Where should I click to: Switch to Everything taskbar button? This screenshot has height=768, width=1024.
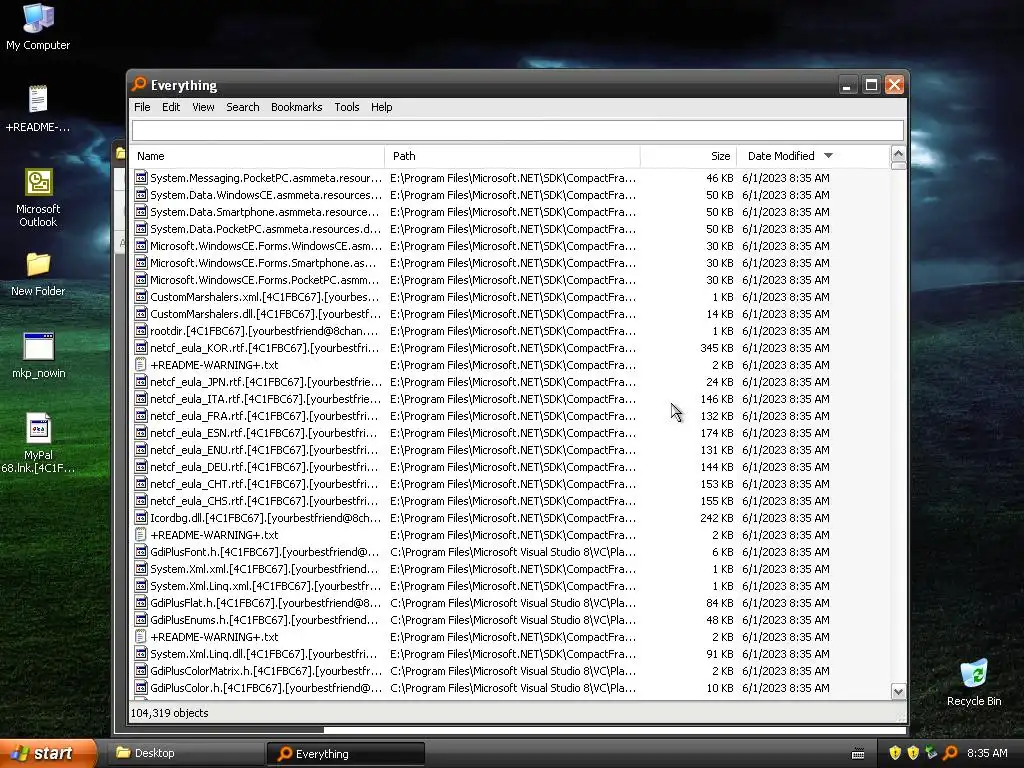coord(346,753)
